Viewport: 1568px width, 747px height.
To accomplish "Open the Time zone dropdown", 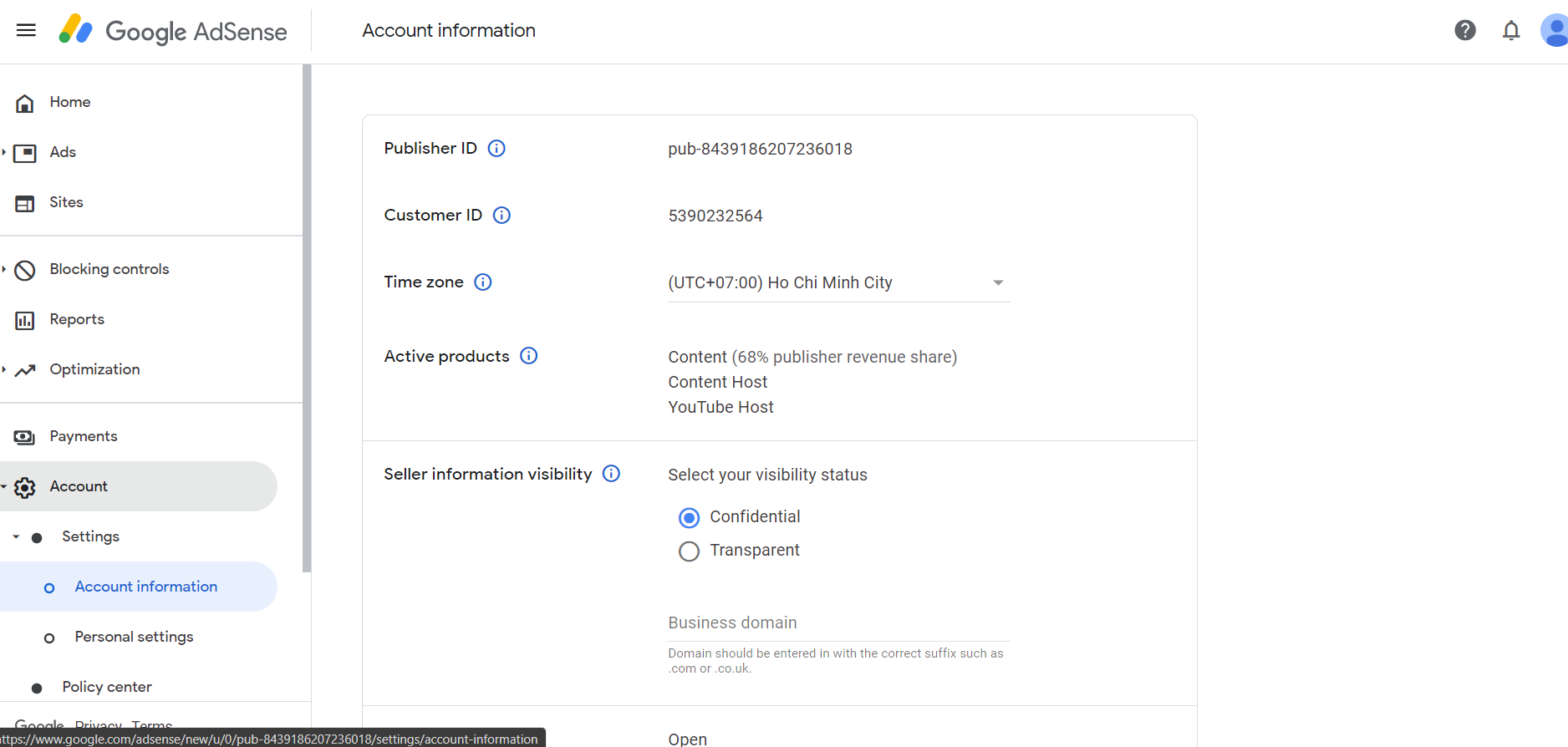I will (x=838, y=283).
